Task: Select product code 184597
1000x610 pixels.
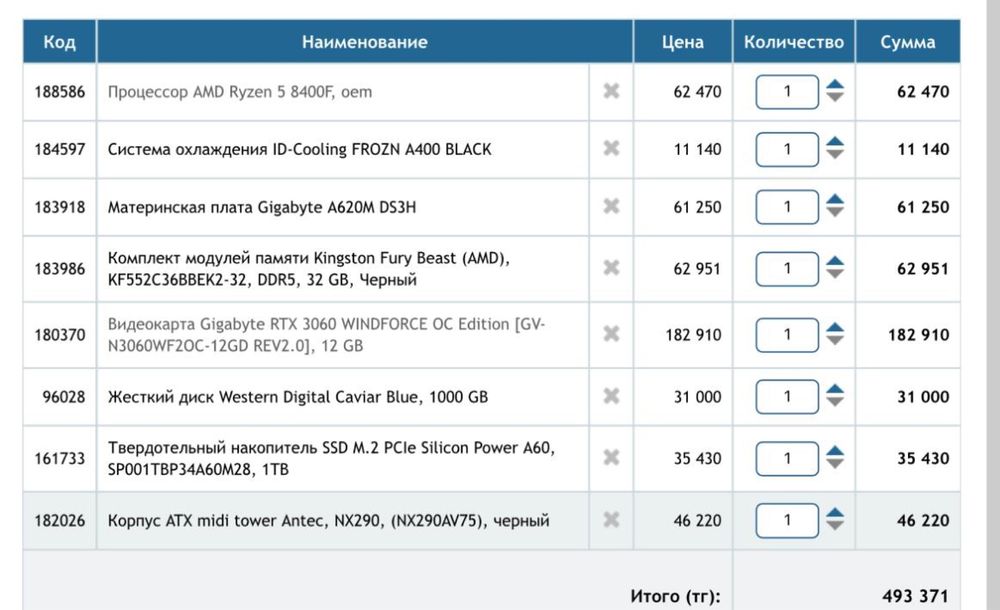Action: (x=59, y=149)
